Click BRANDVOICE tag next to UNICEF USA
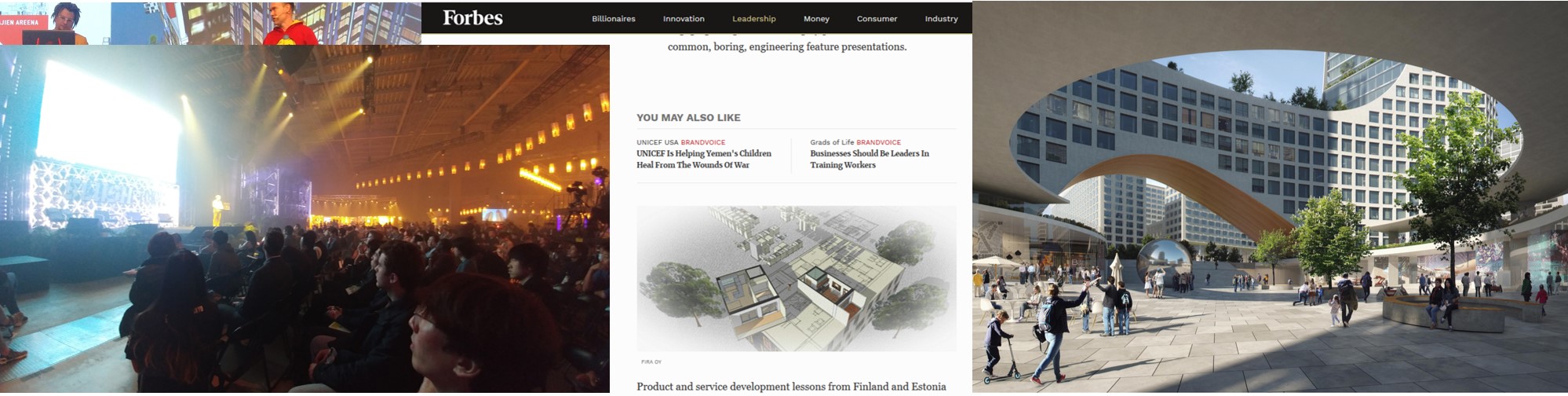This screenshot has height=396, width=1568. [x=703, y=142]
